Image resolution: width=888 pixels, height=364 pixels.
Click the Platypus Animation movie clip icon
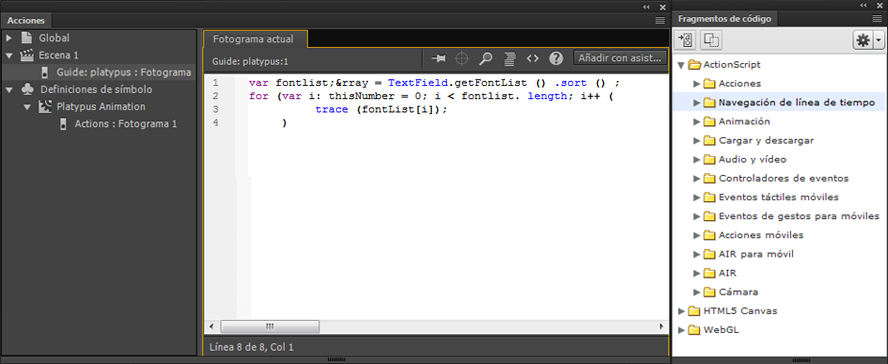[x=46, y=106]
